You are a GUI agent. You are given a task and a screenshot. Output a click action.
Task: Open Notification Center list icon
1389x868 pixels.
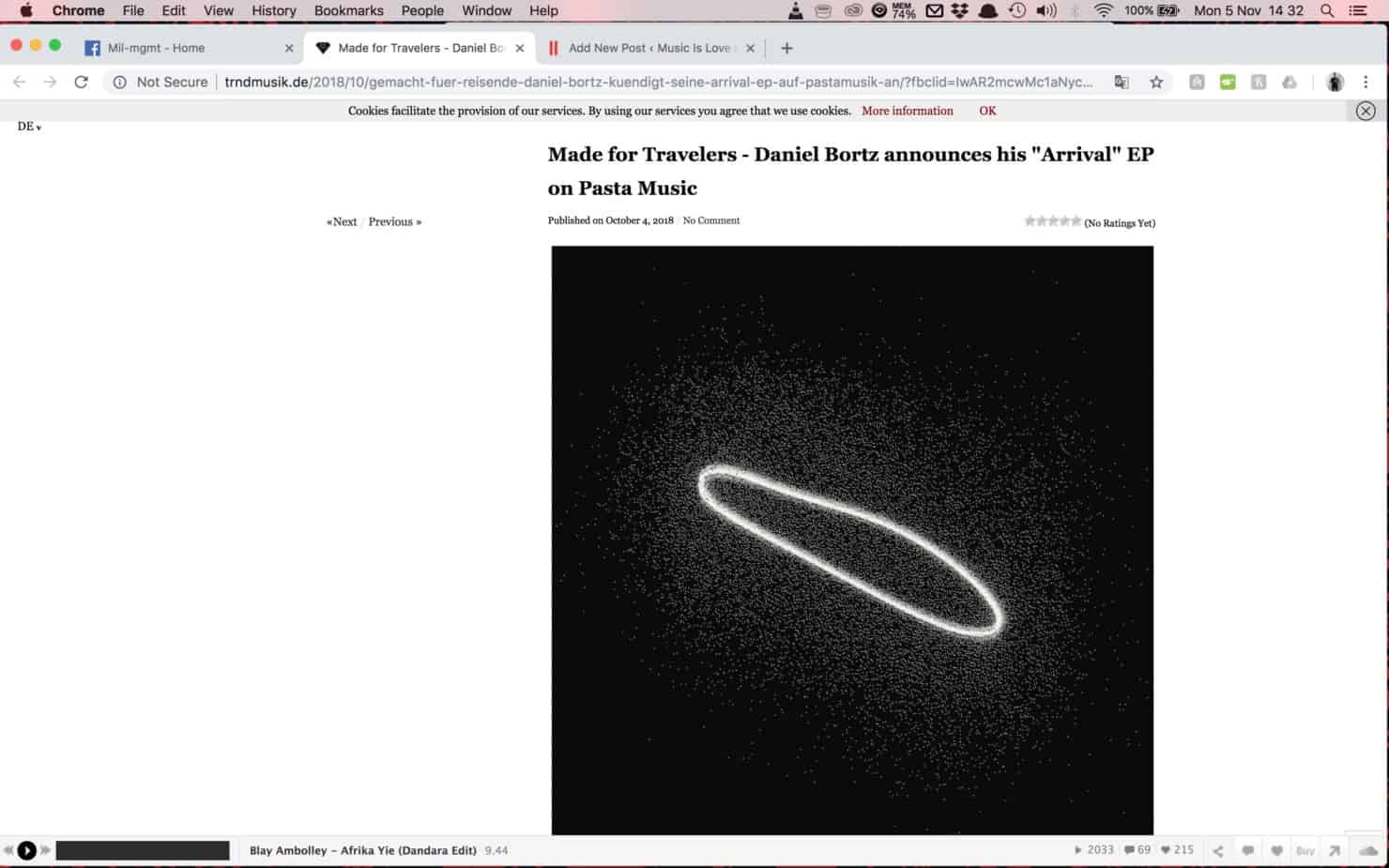(x=1358, y=10)
